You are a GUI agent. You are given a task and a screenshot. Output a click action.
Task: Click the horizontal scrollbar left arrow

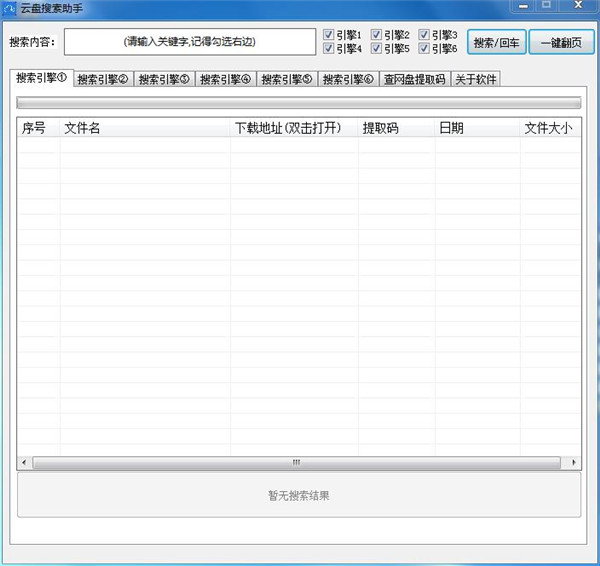coord(24,463)
